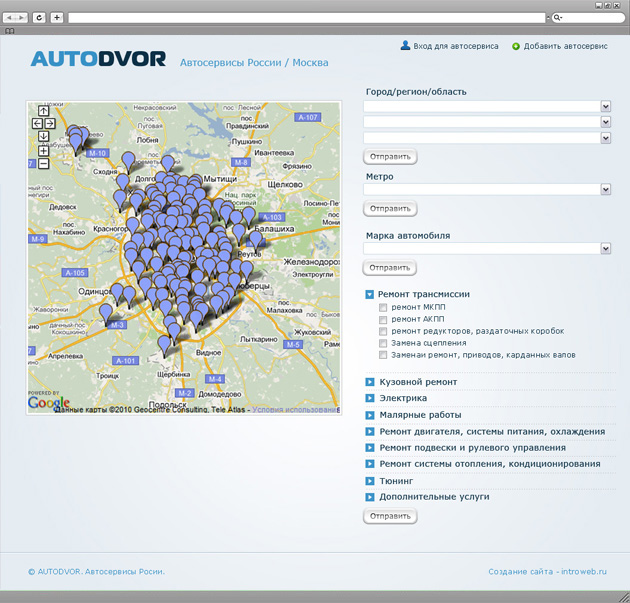
Task: Enable the Замена сцепления option
Action: click(x=383, y=343)
